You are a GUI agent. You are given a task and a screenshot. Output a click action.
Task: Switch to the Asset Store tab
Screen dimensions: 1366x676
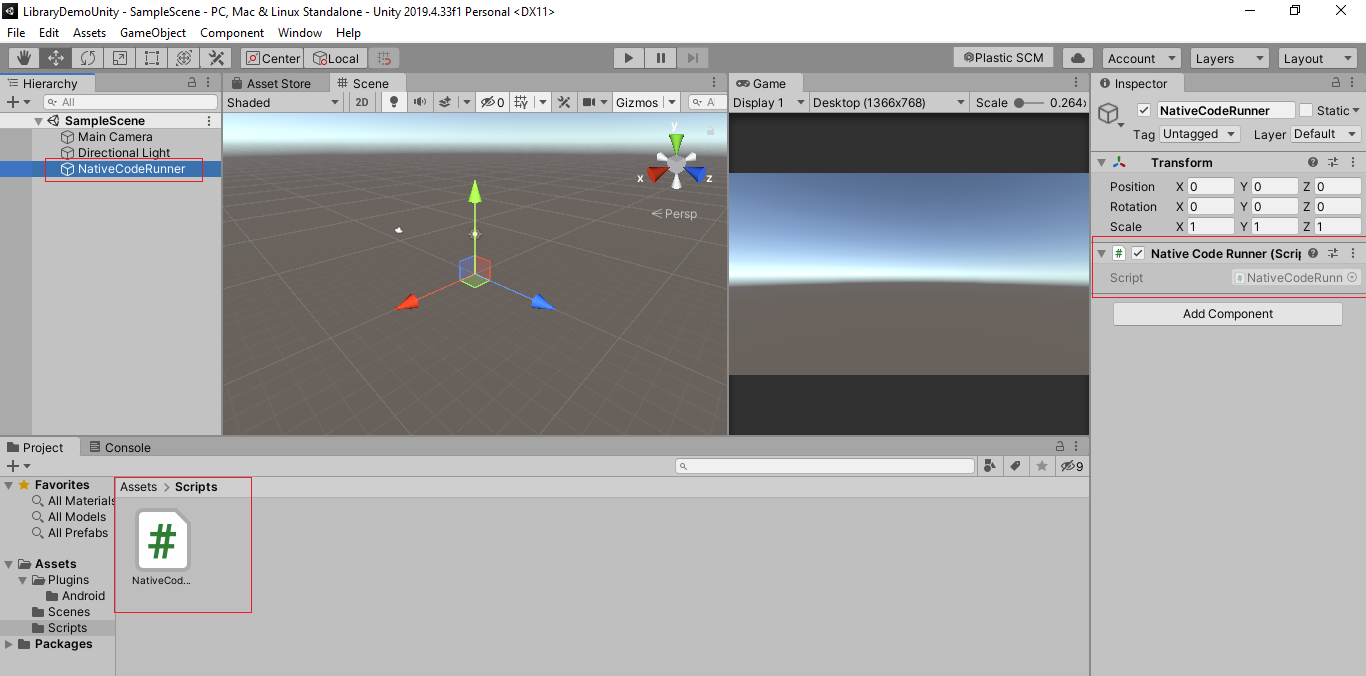point(270,83)
